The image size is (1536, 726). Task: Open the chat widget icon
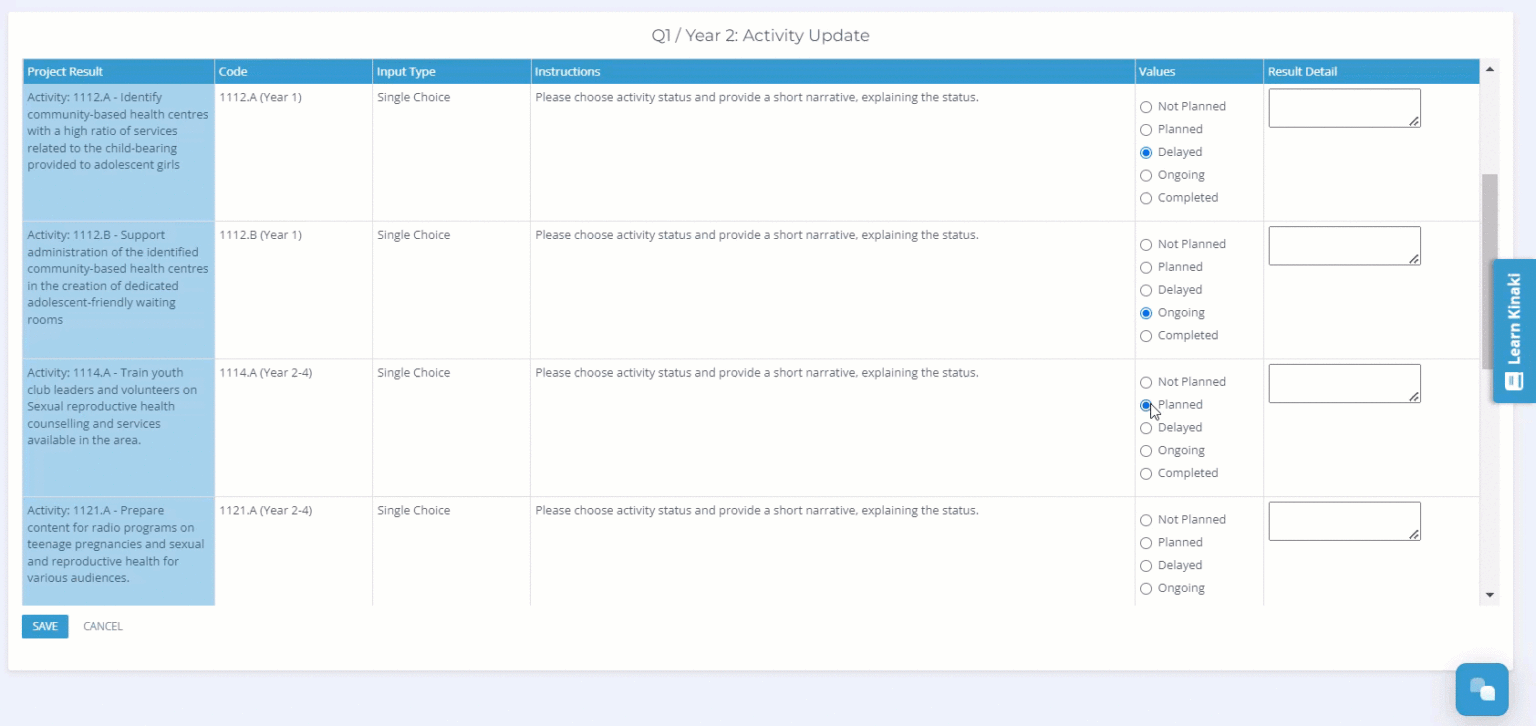tap(1481, 689)
